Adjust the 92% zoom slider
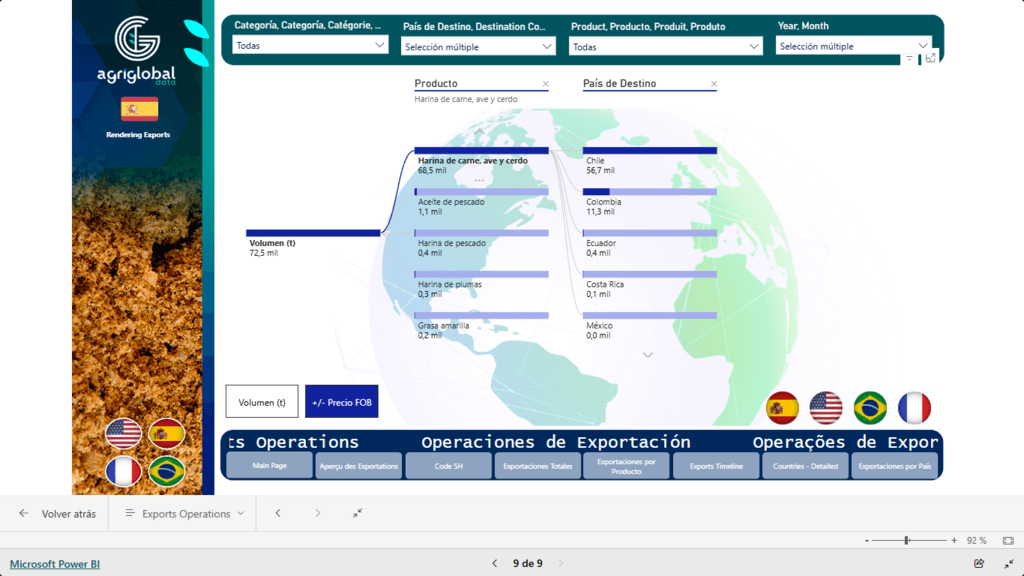Screen dimensions: 1024x576 pos(905,541)
